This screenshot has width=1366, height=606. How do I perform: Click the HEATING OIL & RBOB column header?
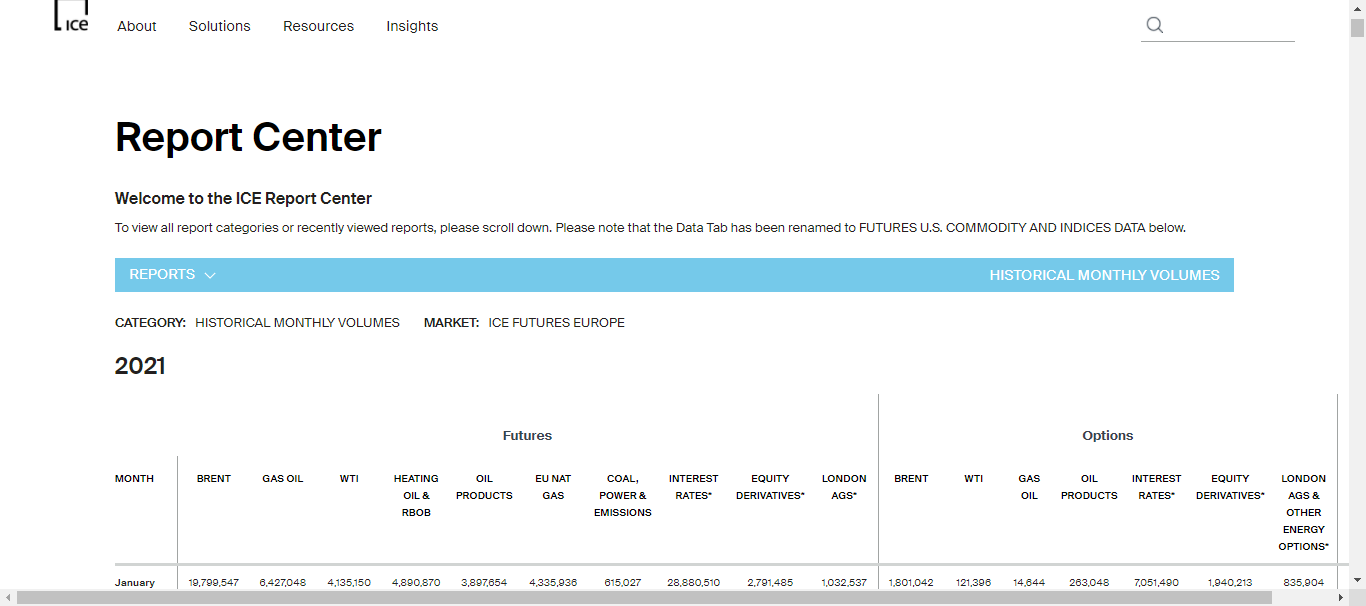[416, 496]
